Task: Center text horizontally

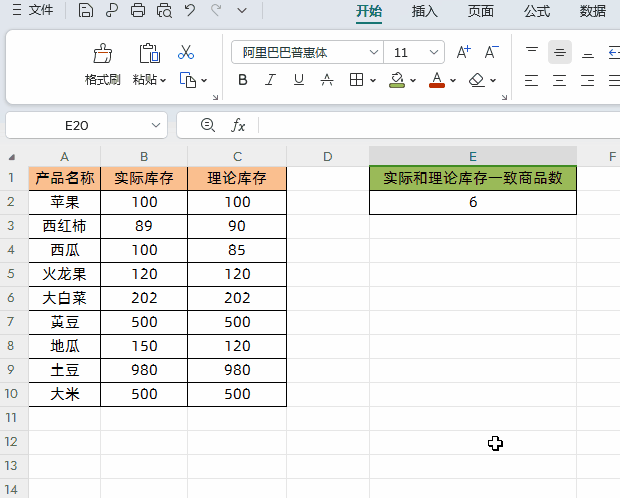Action: point(560,80)
